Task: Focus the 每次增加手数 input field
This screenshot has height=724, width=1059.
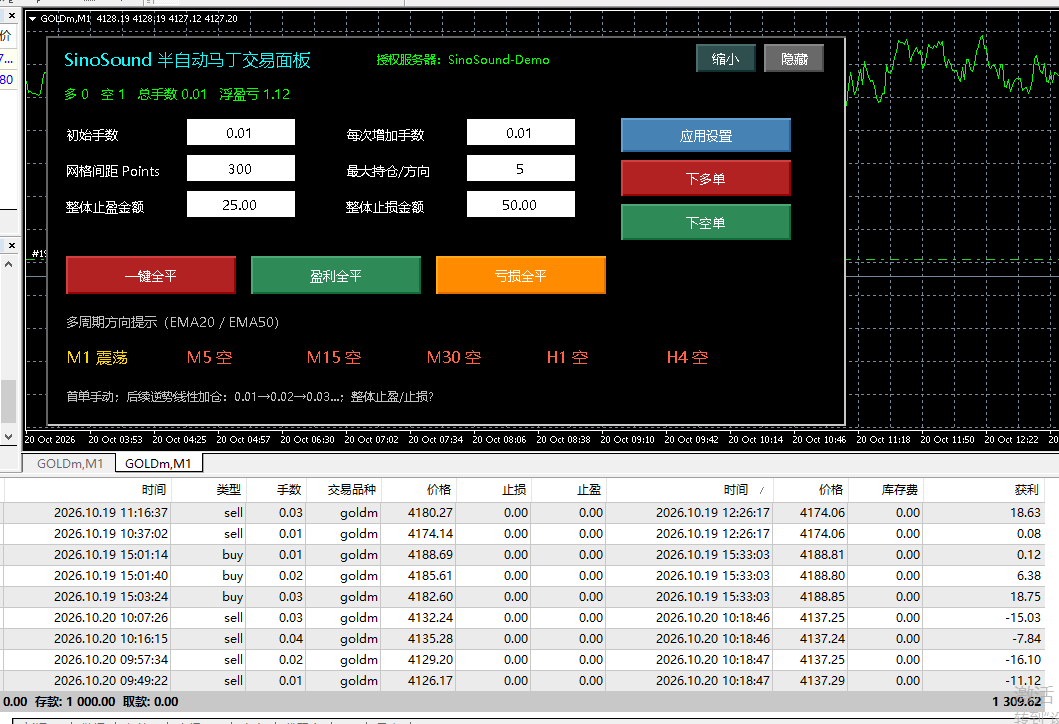Action: [521, 132]
